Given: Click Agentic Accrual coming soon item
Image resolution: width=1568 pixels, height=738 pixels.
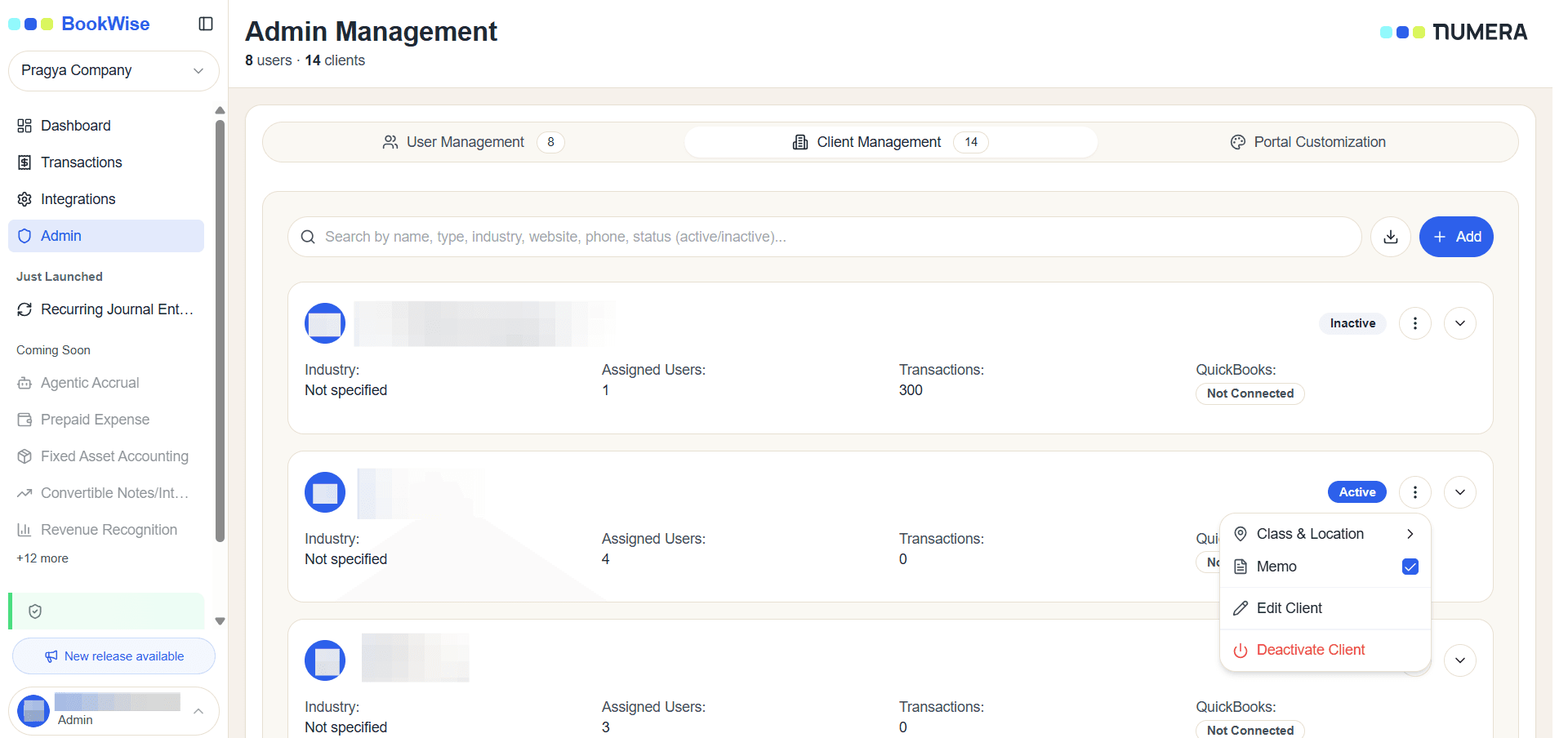Looking at the screenshot, I should point(106,383).
